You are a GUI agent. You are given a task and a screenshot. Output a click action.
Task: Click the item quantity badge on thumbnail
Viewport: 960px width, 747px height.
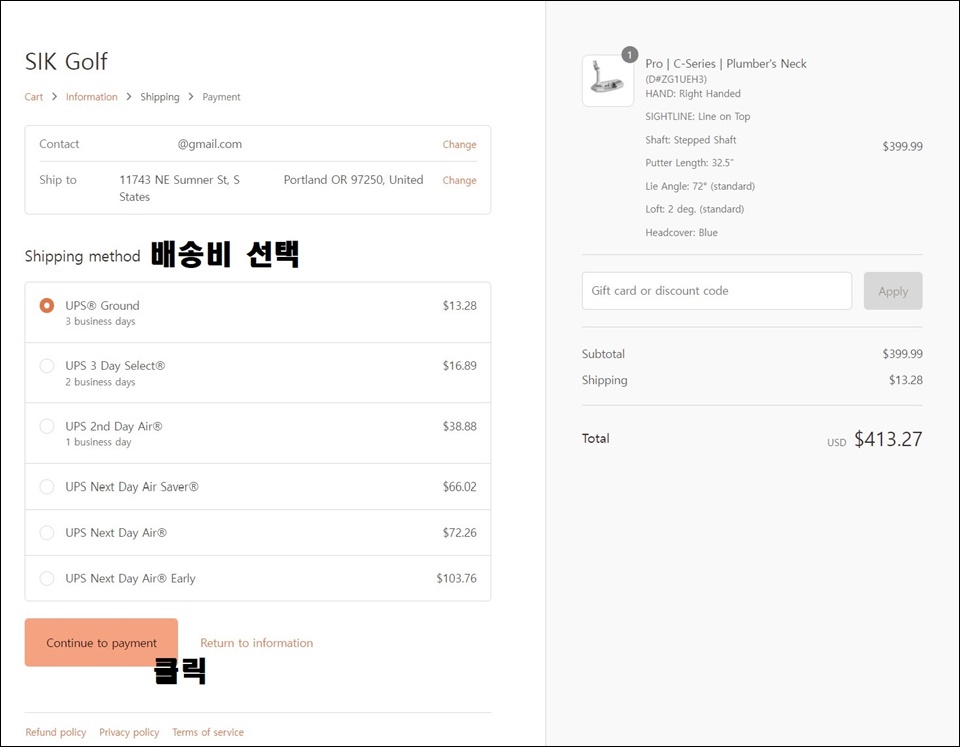tap(629, 55)
